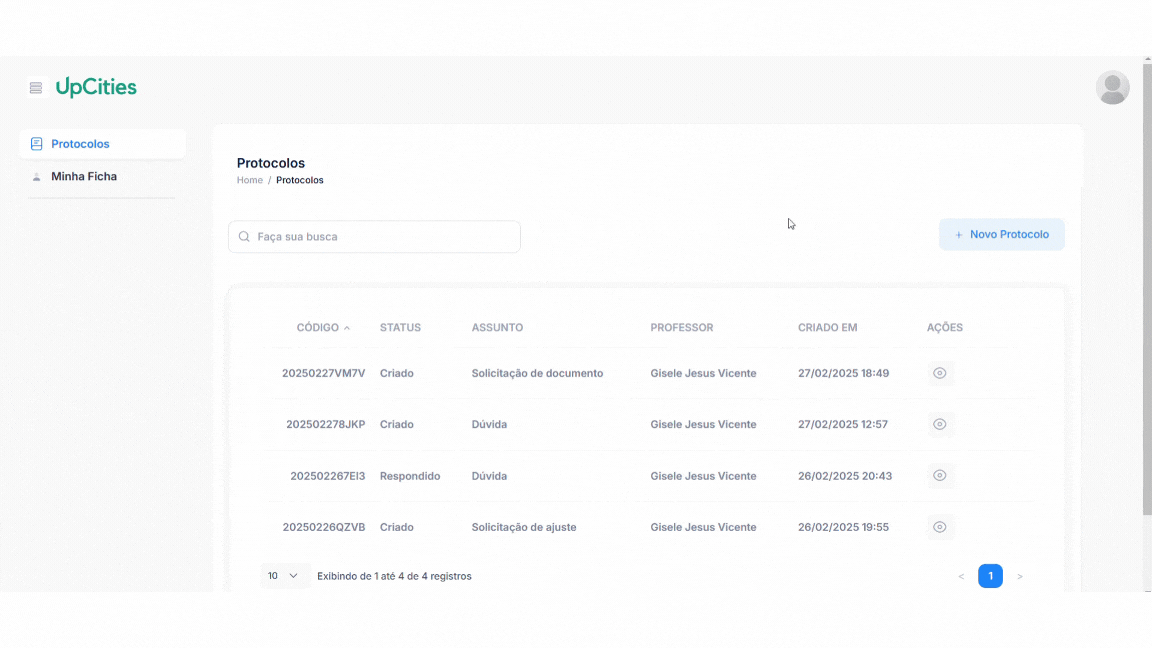The image size is (1152, 648).
Task: Click Solicitação de documento subject
Action: pyautogui.click(x=537, y=373)
